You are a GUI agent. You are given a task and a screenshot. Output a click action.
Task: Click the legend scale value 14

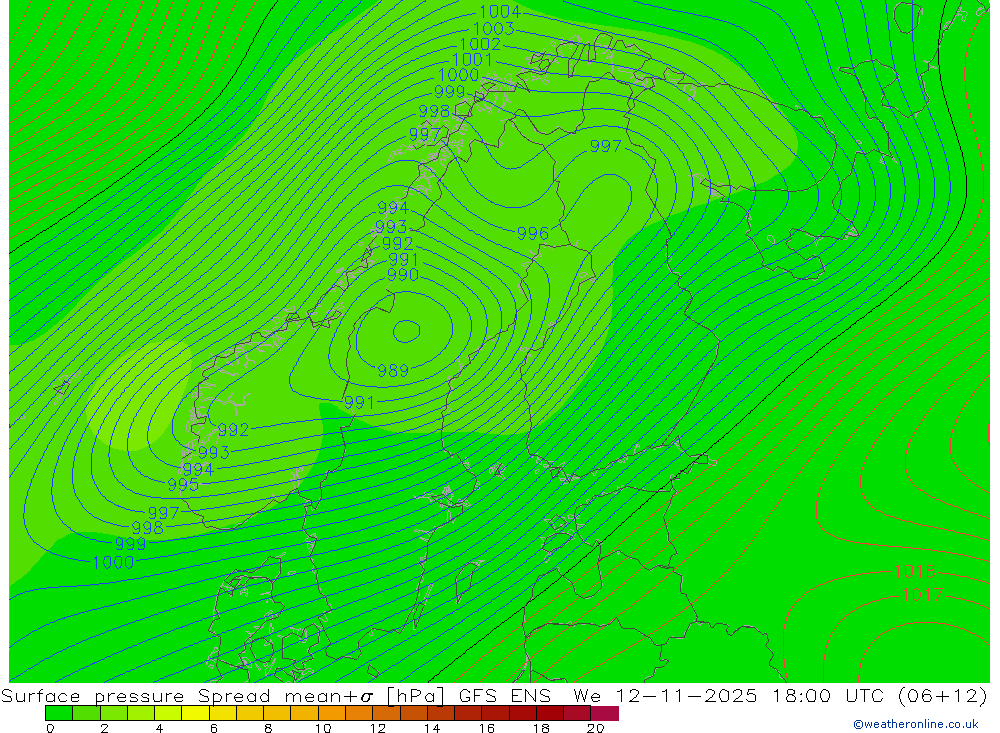click(x=432, y=728)
